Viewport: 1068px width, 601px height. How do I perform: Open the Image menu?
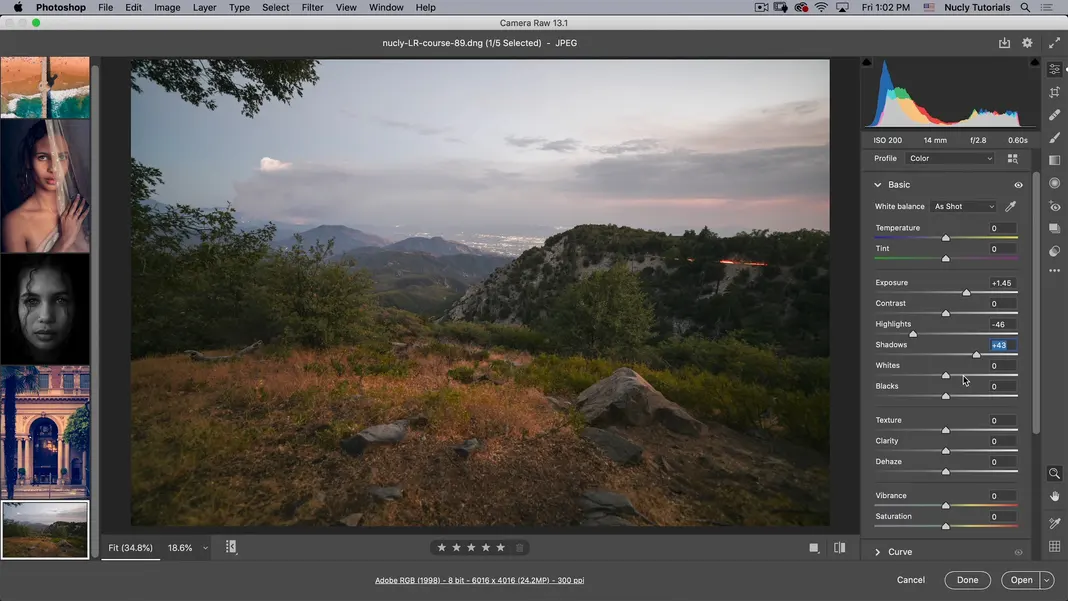pyautogui.click(x=167, y=7)
